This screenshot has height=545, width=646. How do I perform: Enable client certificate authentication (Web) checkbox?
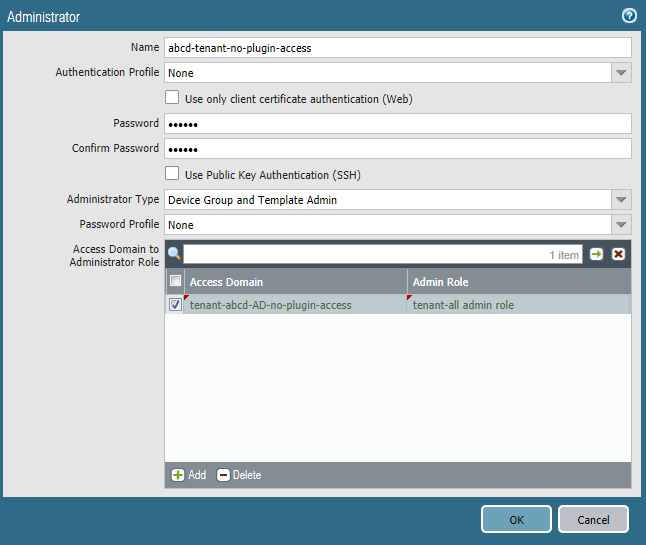(172, 98)
